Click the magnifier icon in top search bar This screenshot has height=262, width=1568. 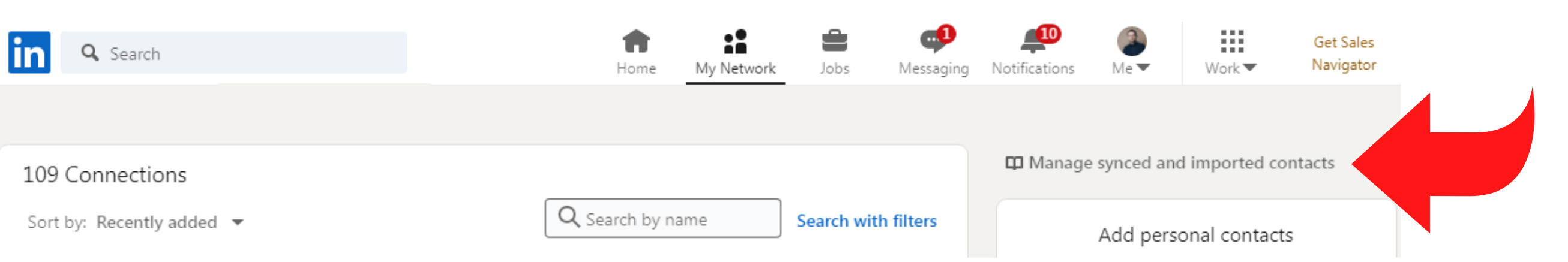90,53
